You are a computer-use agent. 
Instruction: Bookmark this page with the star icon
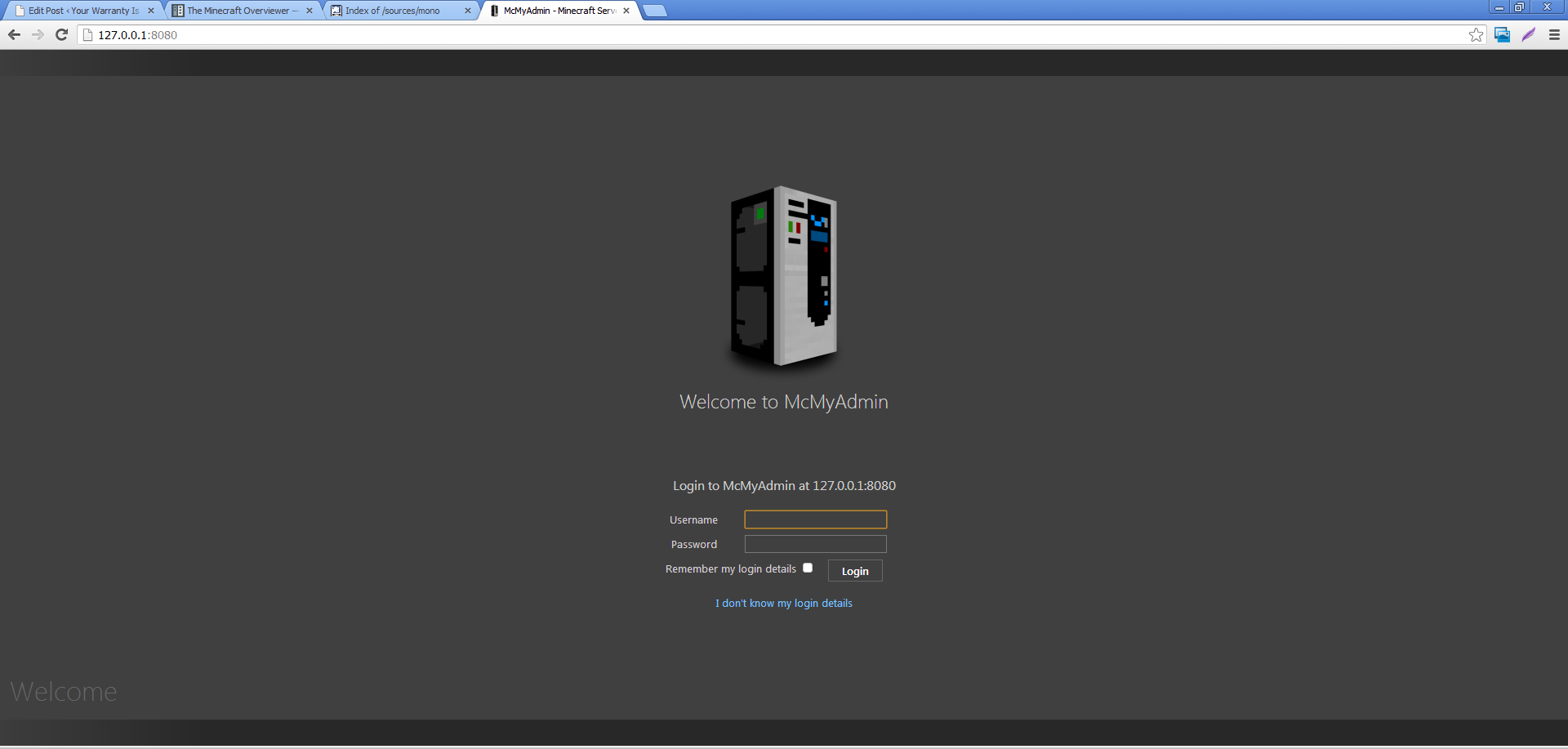pyautogui.click(x=1476, y=34)
